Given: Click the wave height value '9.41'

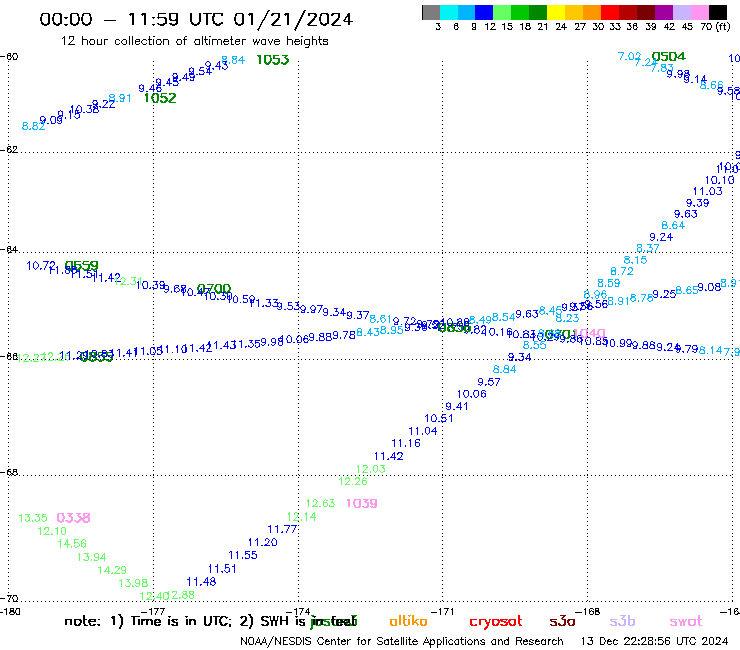Looking at the screenshot, I should (x=457, y=406).
